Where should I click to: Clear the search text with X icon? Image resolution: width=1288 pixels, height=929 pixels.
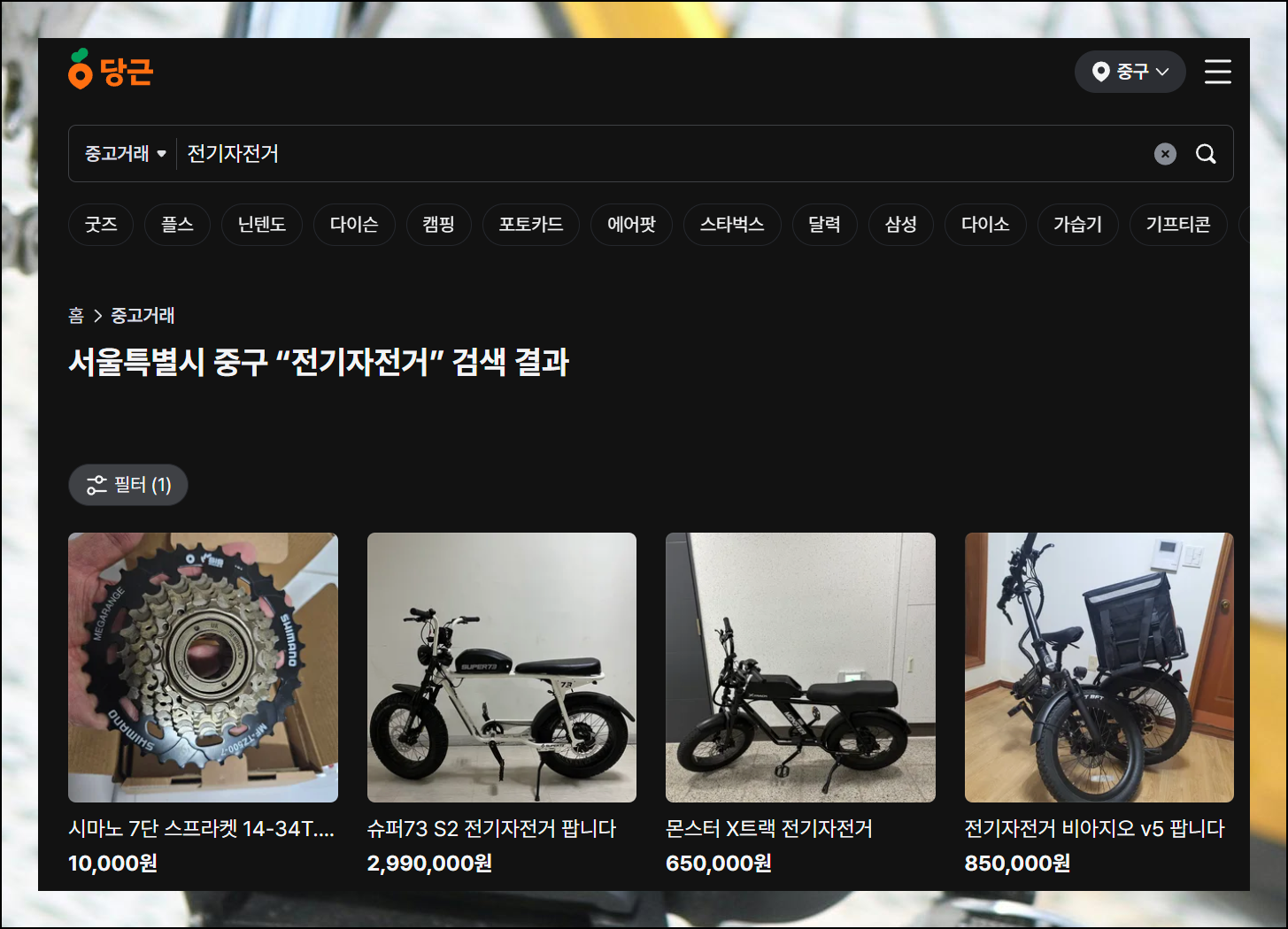pyautogui.click(x=1165, y=154)
